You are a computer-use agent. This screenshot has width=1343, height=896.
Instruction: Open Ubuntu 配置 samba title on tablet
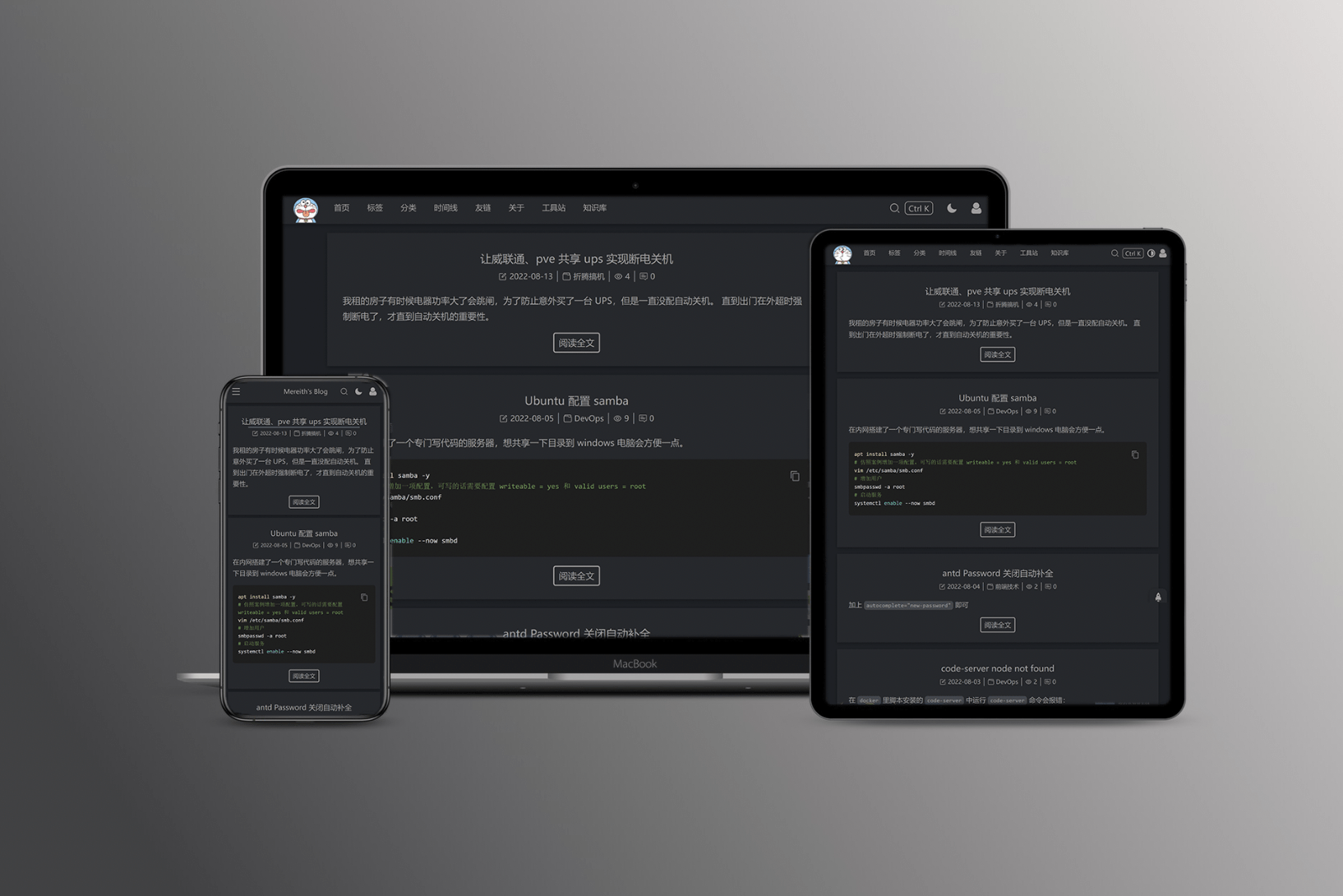pyautogui.click(x=998, y=398)
